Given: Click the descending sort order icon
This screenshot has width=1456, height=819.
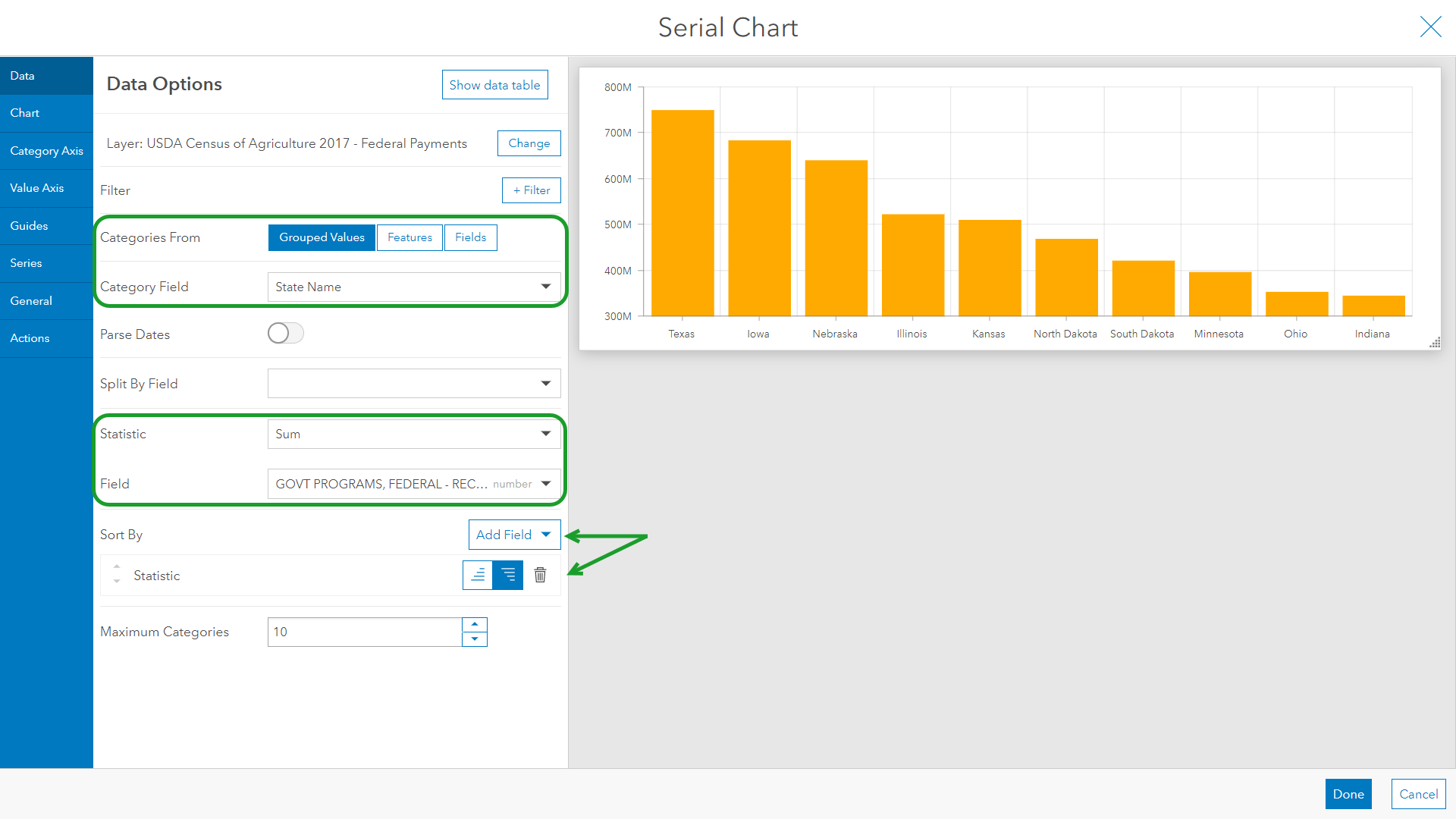Looking at the screenshot, I should point(508,576).
